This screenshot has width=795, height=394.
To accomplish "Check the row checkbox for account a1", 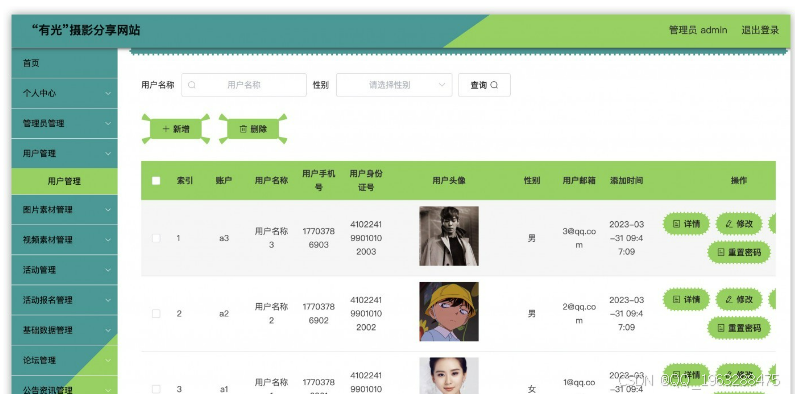I will point(156,389).
